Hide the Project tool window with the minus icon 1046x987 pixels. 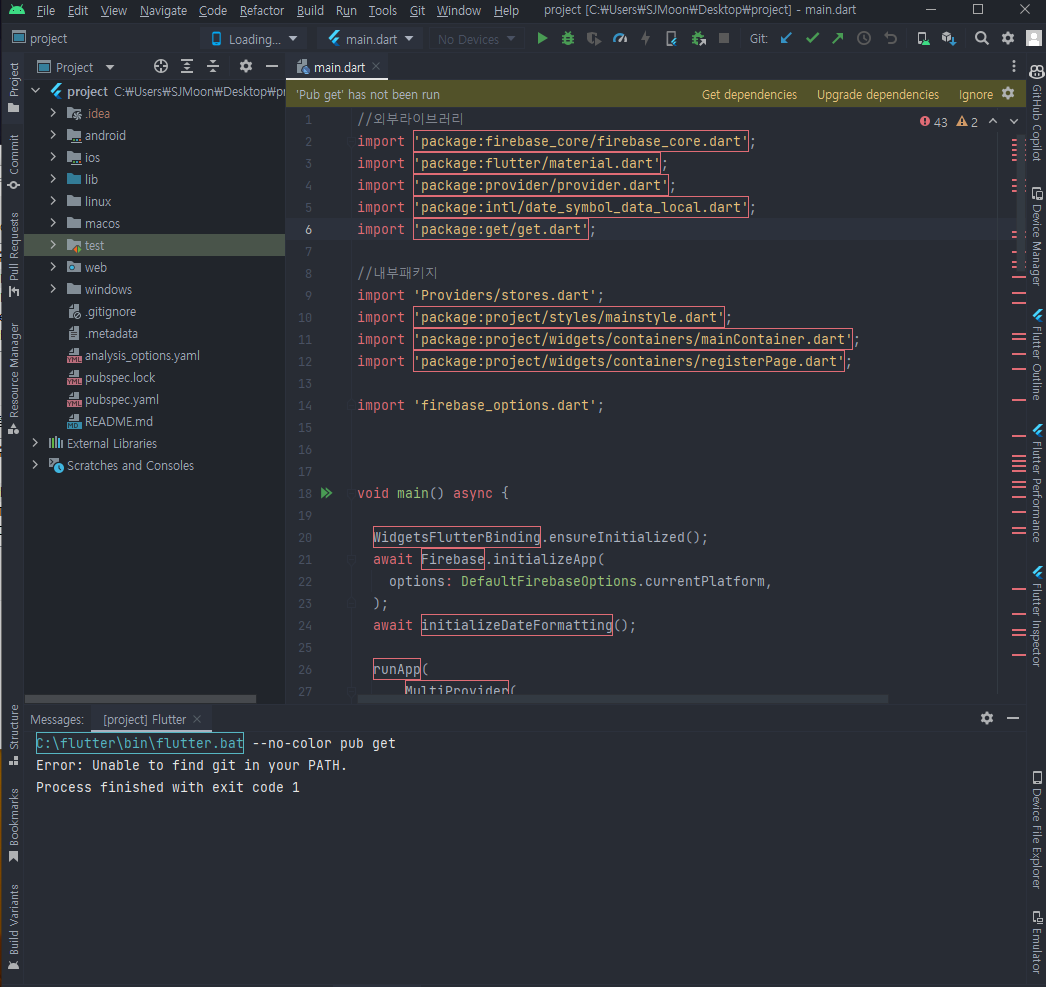point(272,66)
